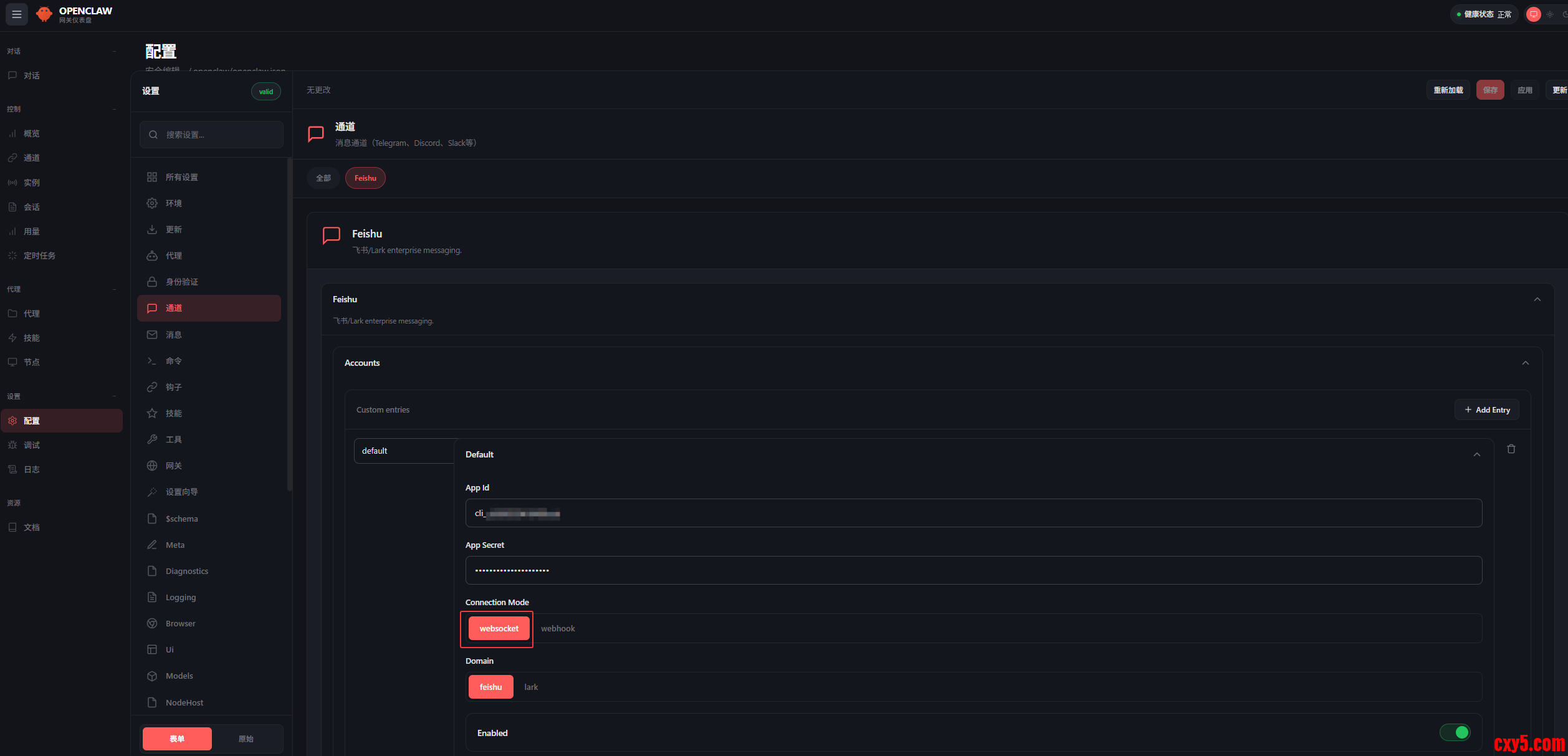
Task: Switch to the 全部 channels tab
Action: point(323,178)
